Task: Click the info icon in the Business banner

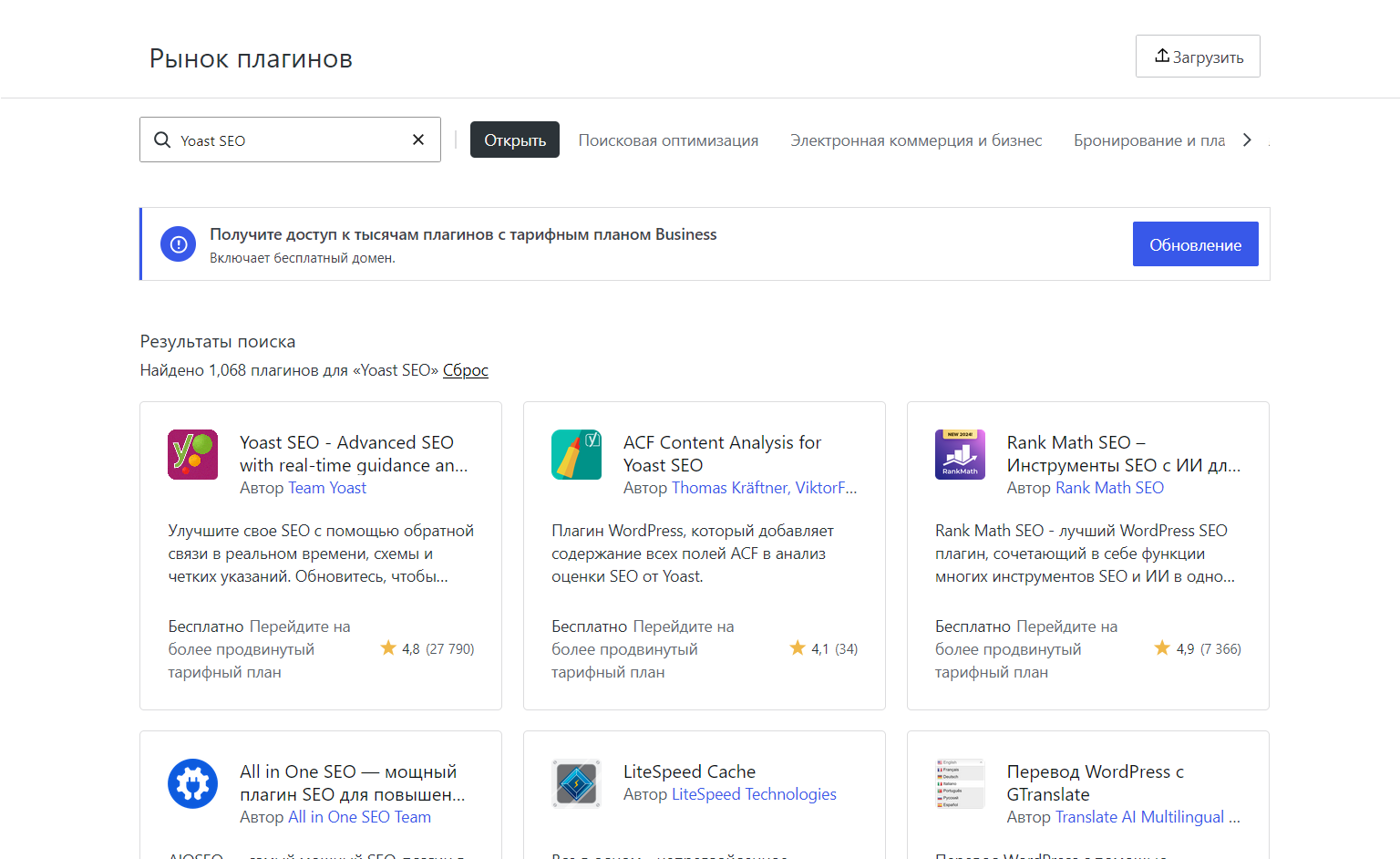Action: pos(179,244)
